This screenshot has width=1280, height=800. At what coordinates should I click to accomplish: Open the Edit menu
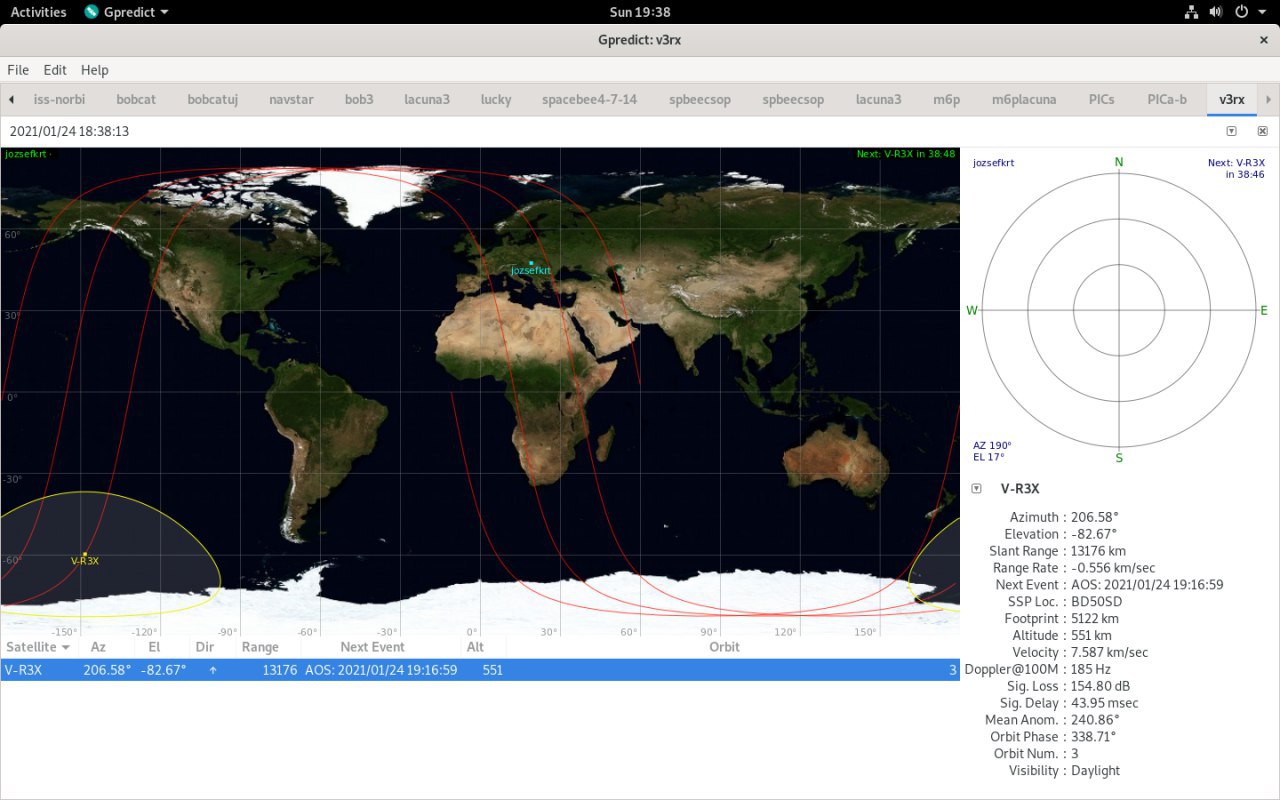55,70
